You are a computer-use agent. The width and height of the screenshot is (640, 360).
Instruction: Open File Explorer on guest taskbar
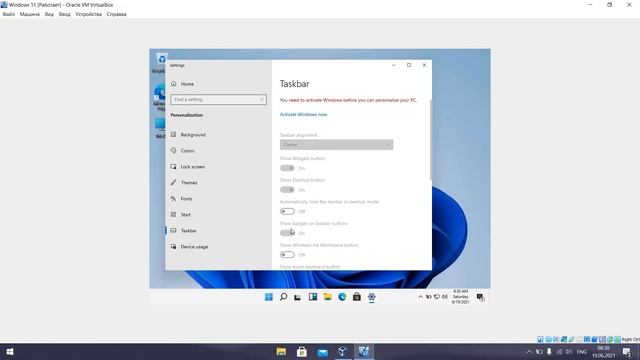coord(327,297)
